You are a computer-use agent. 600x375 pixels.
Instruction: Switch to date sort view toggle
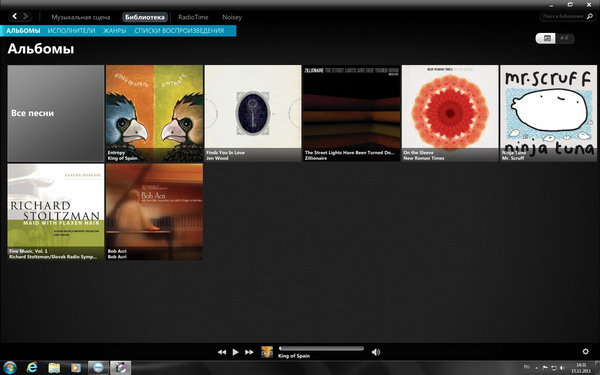tap(547, 38)
